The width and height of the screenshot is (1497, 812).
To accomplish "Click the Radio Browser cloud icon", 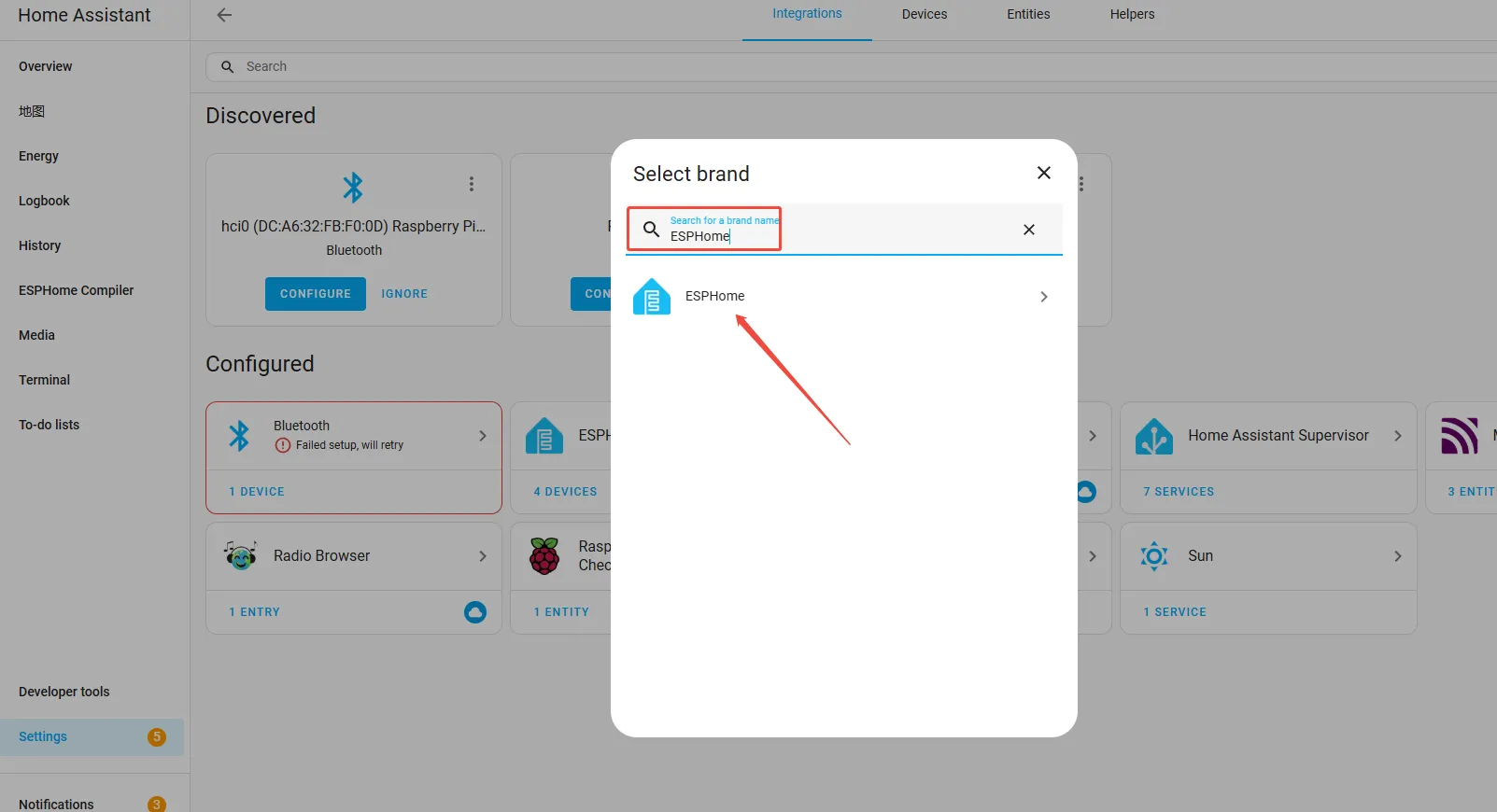I will click(x=475, y=612).
